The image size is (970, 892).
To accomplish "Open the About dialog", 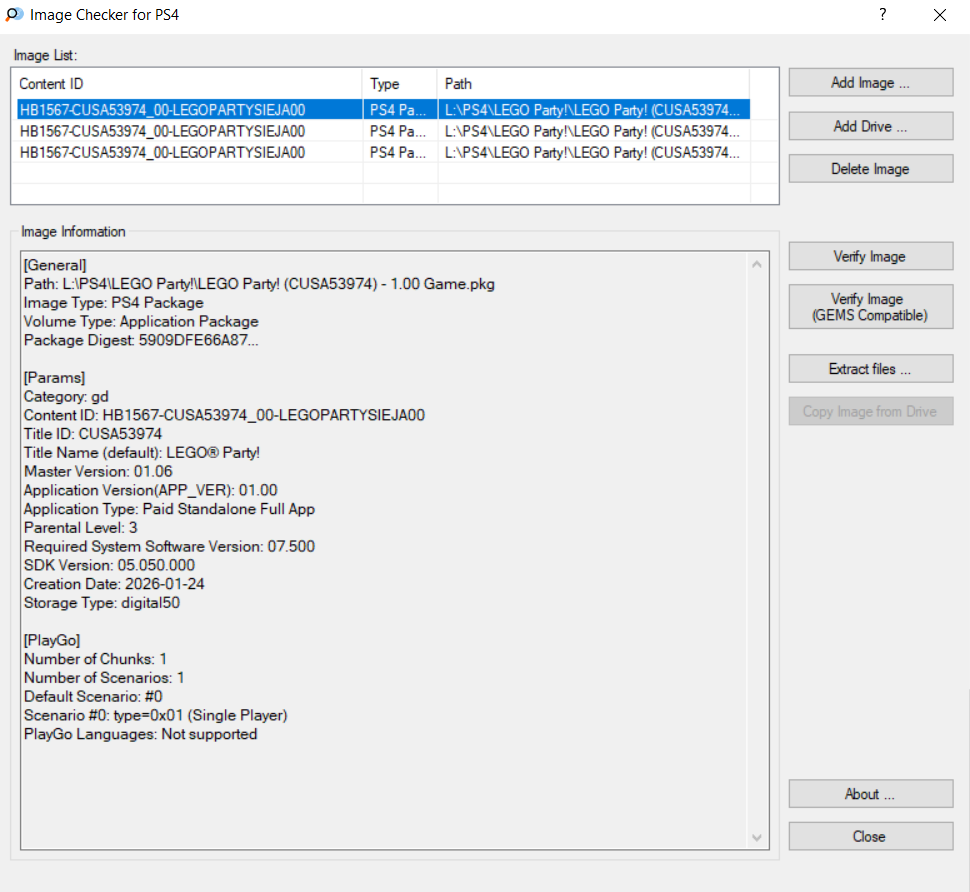I will [870, 794].
